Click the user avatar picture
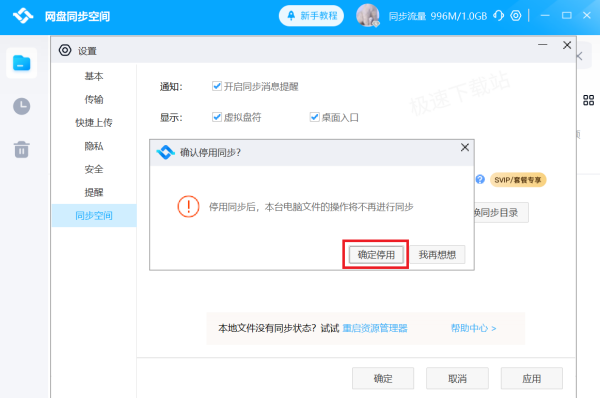The image size is (600, 398). (x=368, y=16)
